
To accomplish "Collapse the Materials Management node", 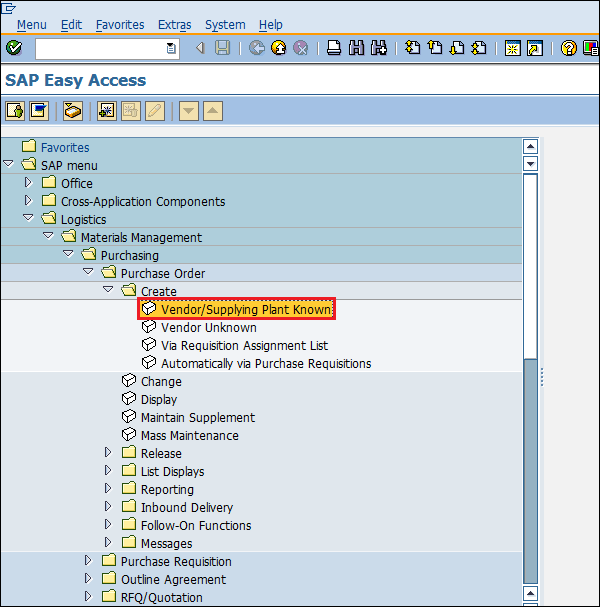I will tap(48, 236).
